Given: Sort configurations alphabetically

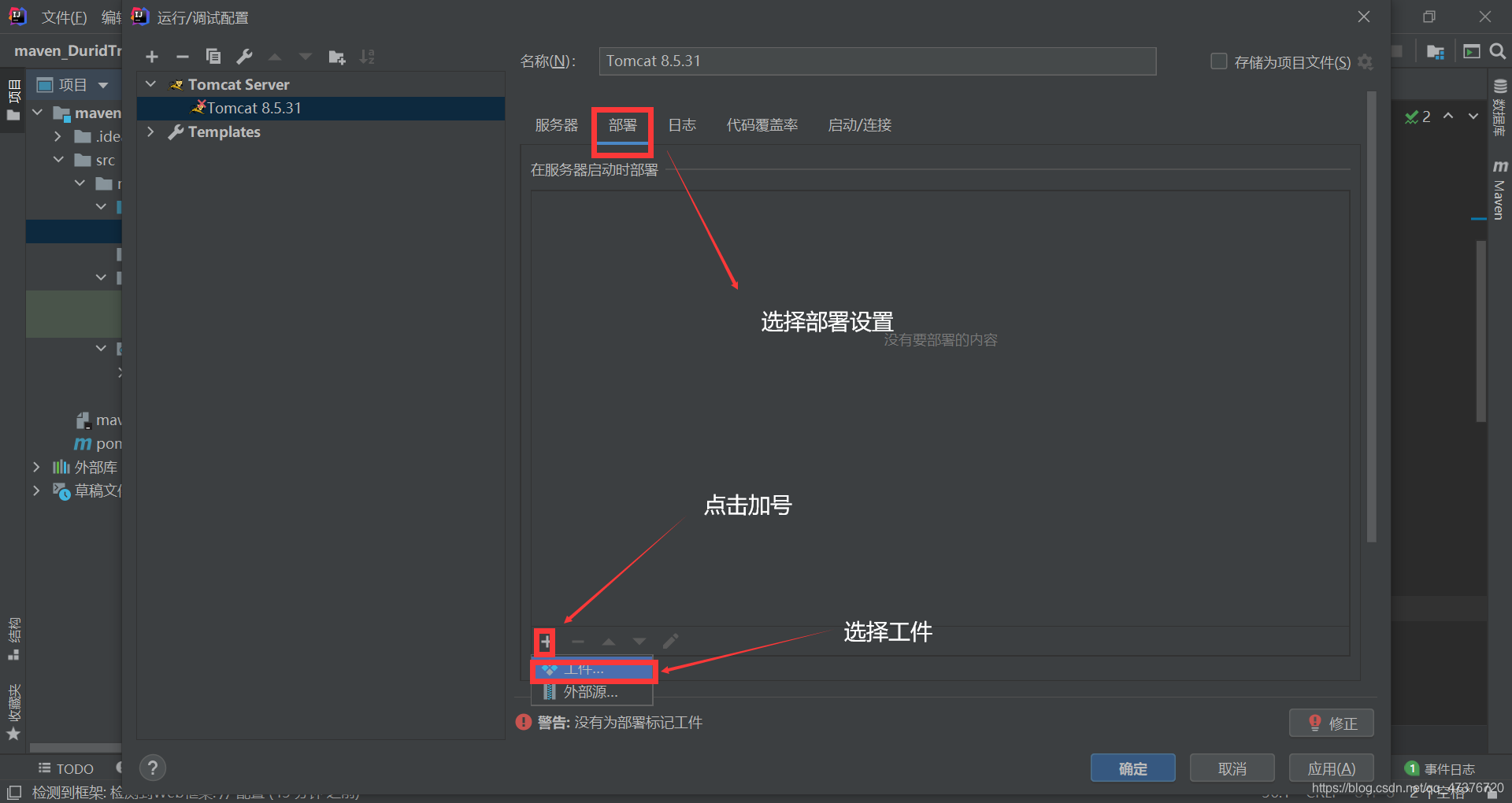Looking at the screenshot, I should 367,57.
